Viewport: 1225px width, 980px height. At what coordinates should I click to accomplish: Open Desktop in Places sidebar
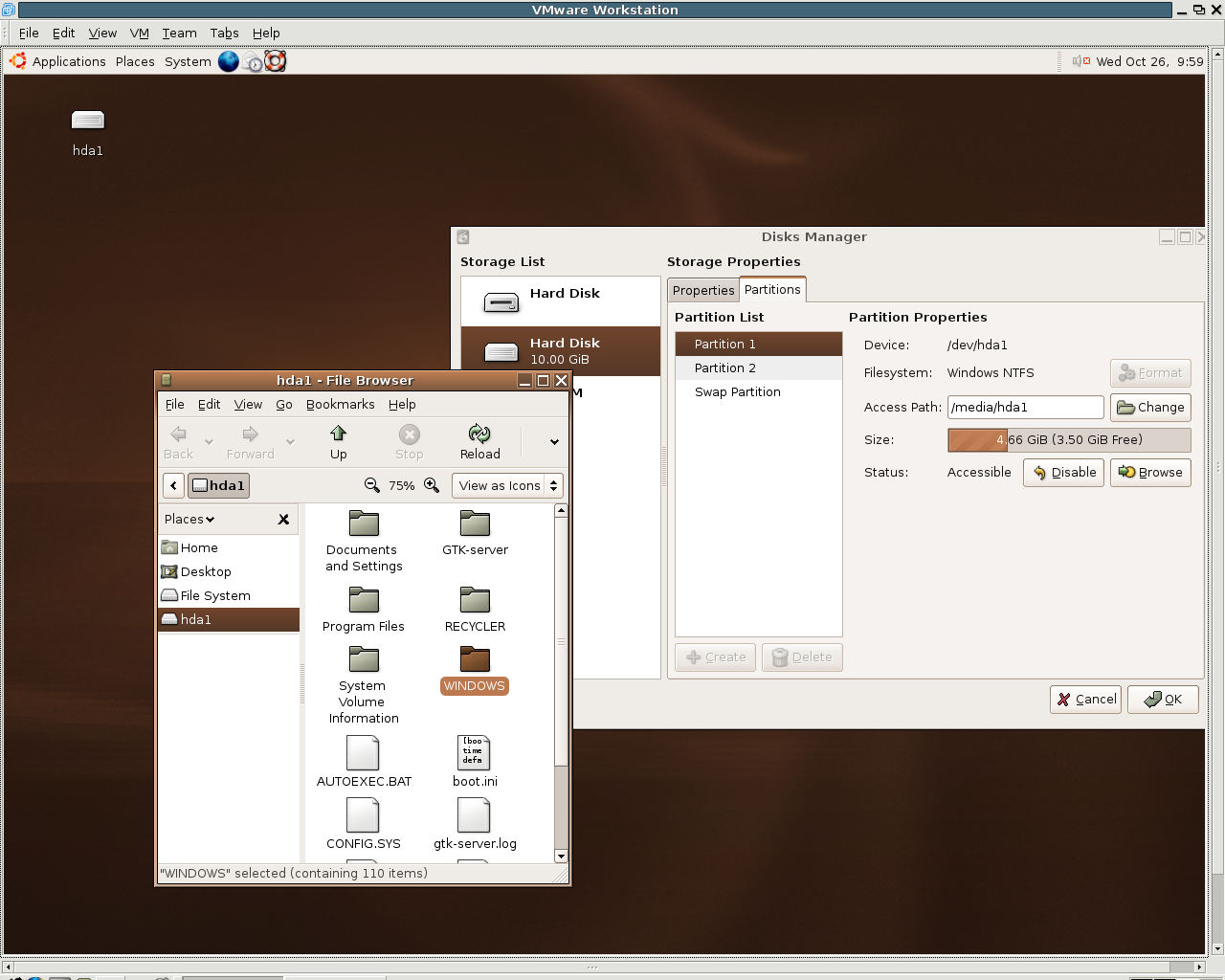[x=229, y=571]
